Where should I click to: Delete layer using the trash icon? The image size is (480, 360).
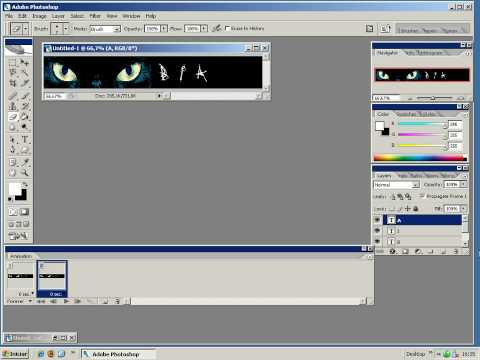[456, 252]
